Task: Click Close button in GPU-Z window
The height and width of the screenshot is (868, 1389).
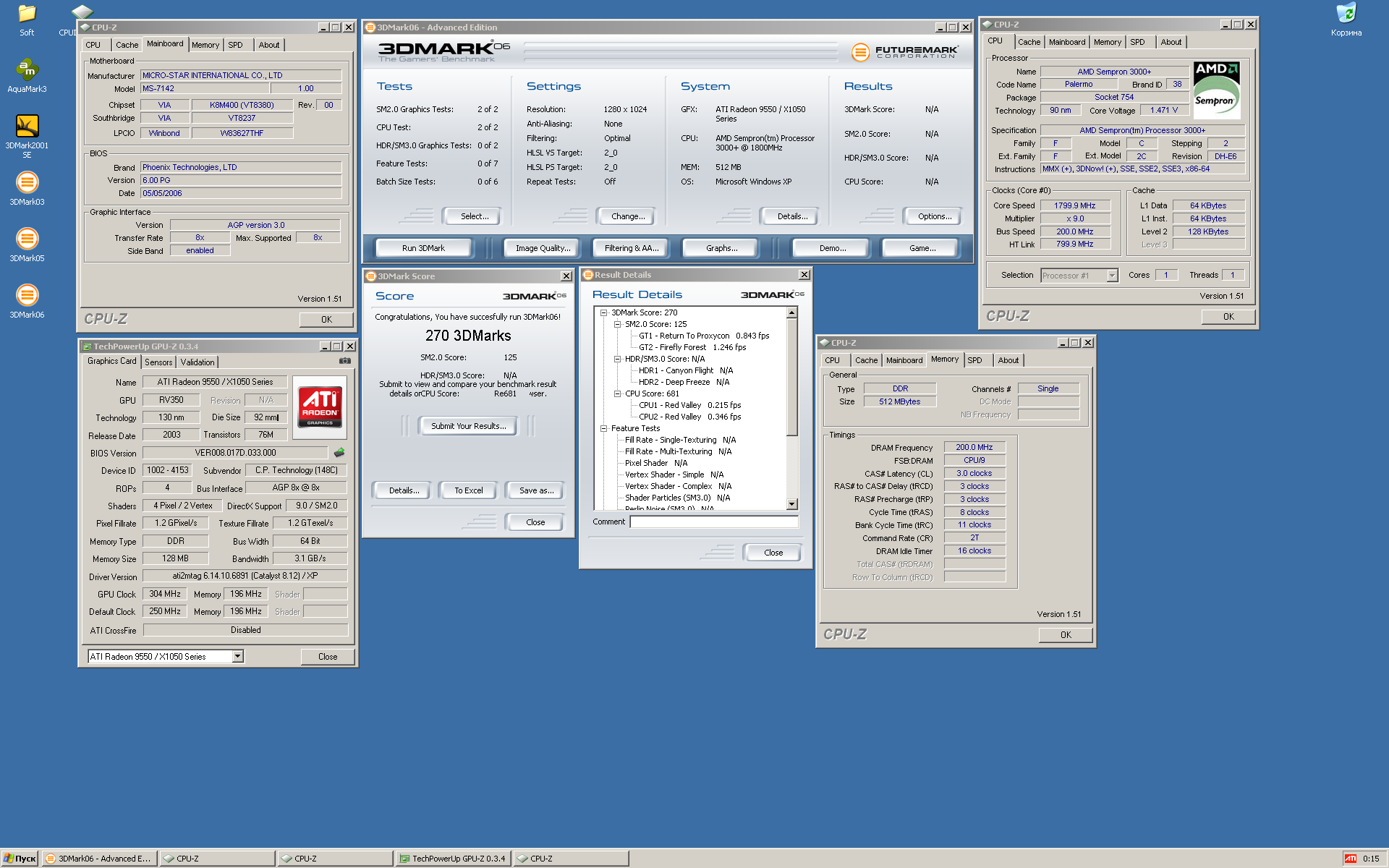Action: pos(328,657)
